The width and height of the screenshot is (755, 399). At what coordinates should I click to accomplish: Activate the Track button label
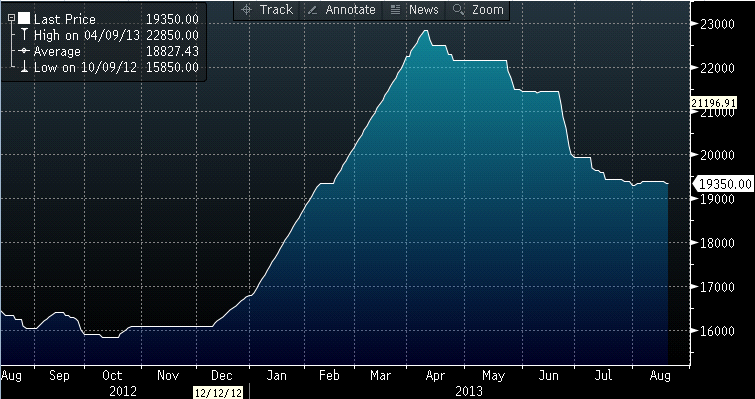pyautogui.click(x=276, y=10)
